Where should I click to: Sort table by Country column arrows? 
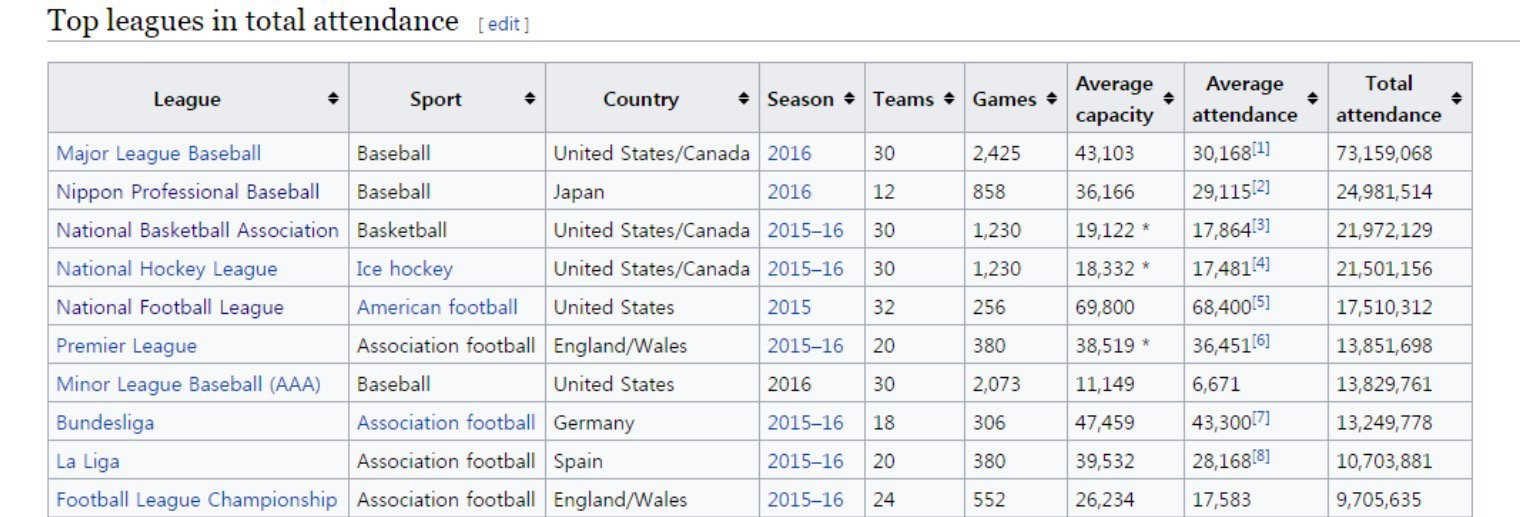(x=743, y=99)
